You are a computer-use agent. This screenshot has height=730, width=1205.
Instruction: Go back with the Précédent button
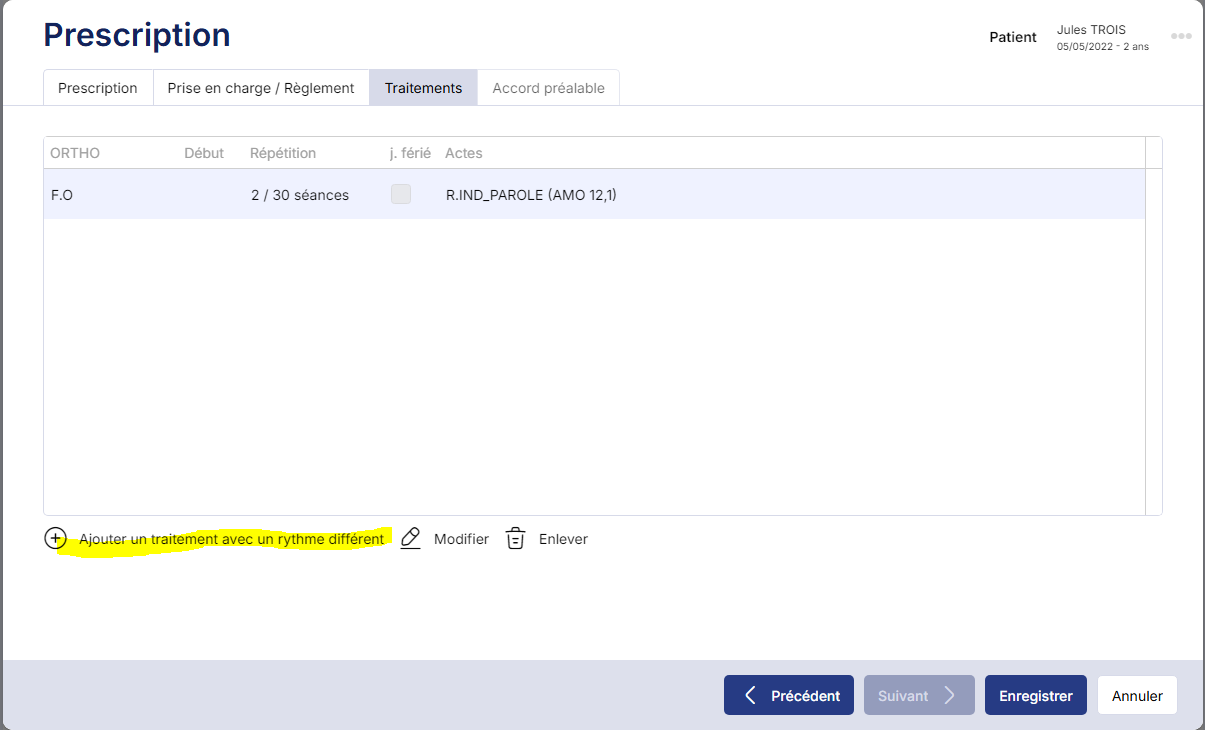pos(789,696)
